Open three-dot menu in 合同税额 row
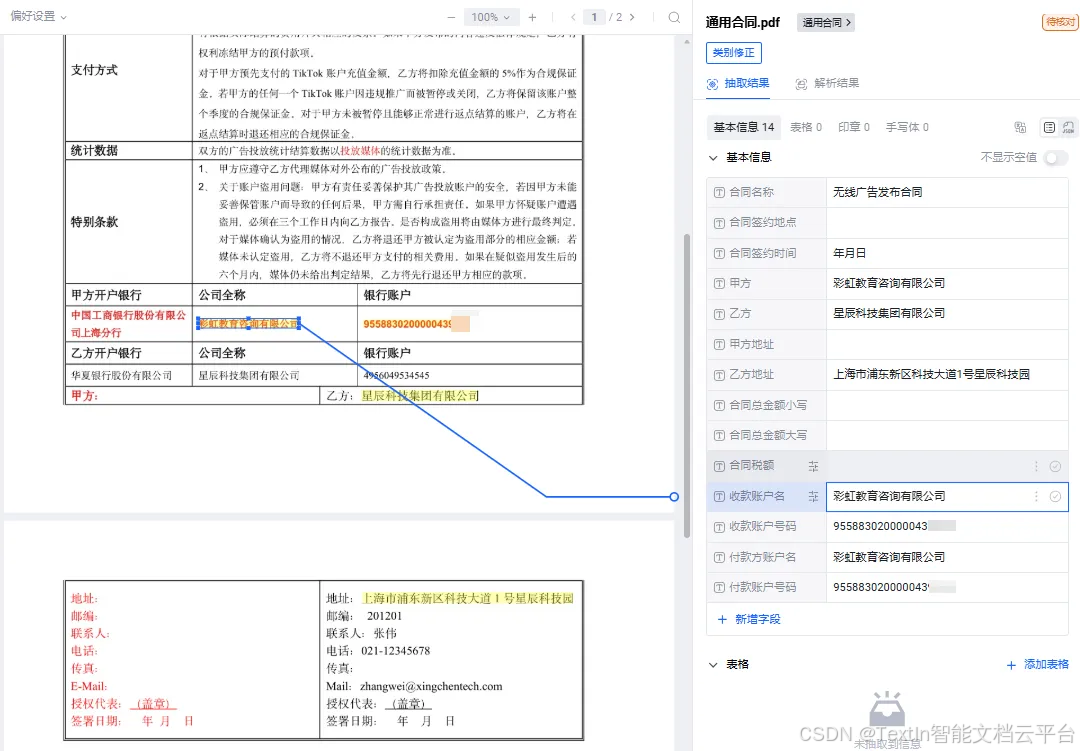1080x751 pixels. click(x=1036, y=466)
